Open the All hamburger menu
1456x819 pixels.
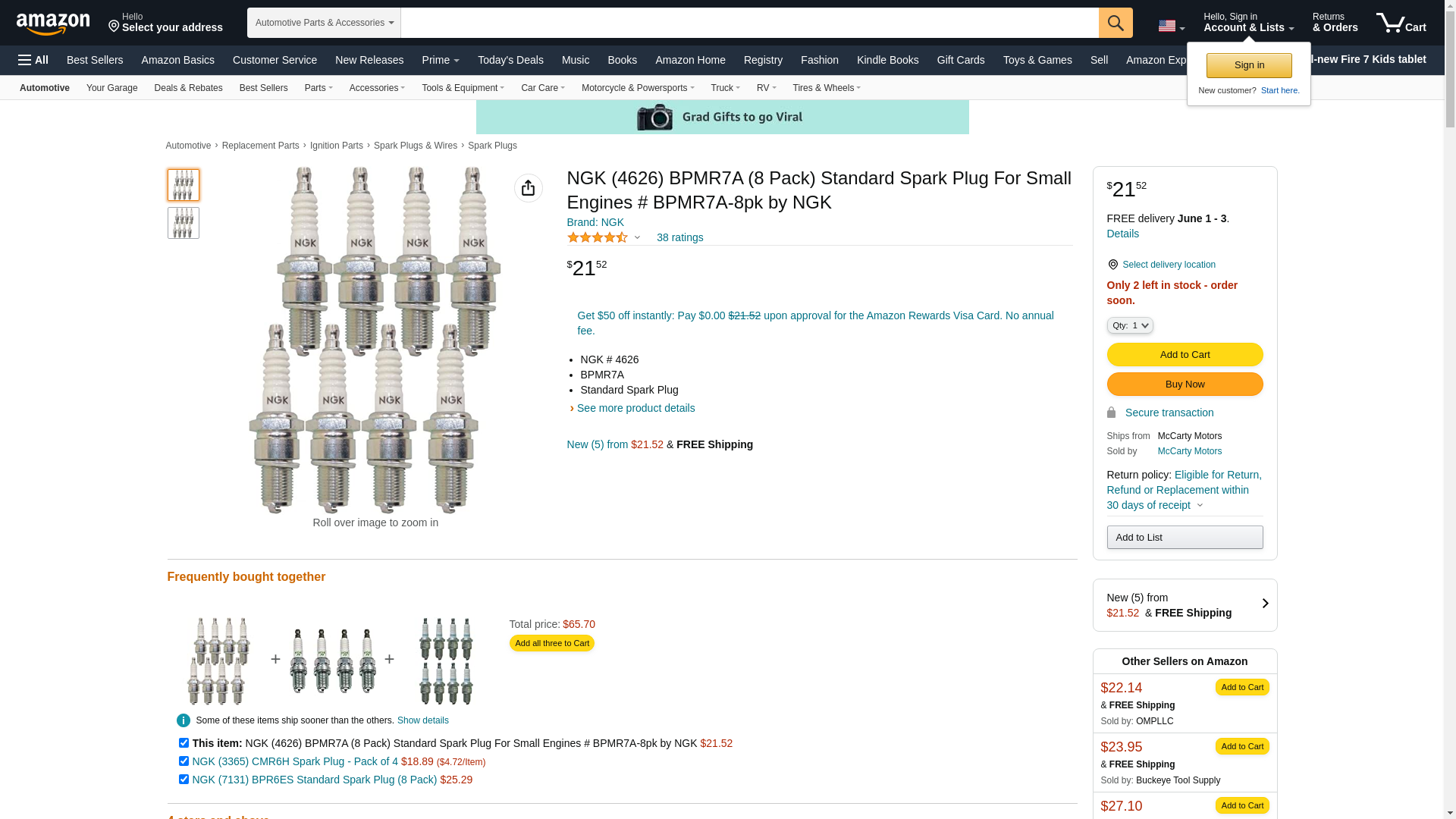(x=33, y=60)
